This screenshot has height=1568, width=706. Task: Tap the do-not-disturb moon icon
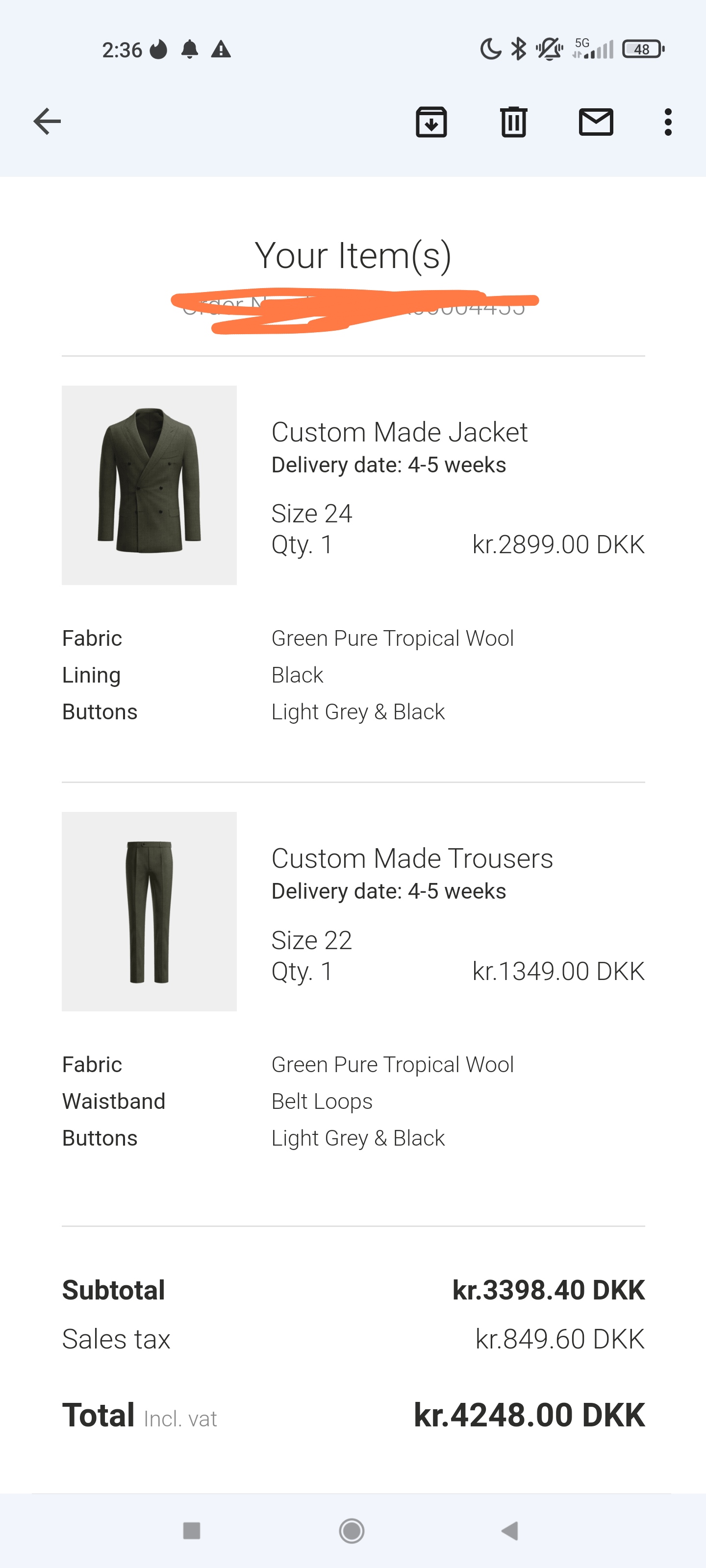point(491,49)
